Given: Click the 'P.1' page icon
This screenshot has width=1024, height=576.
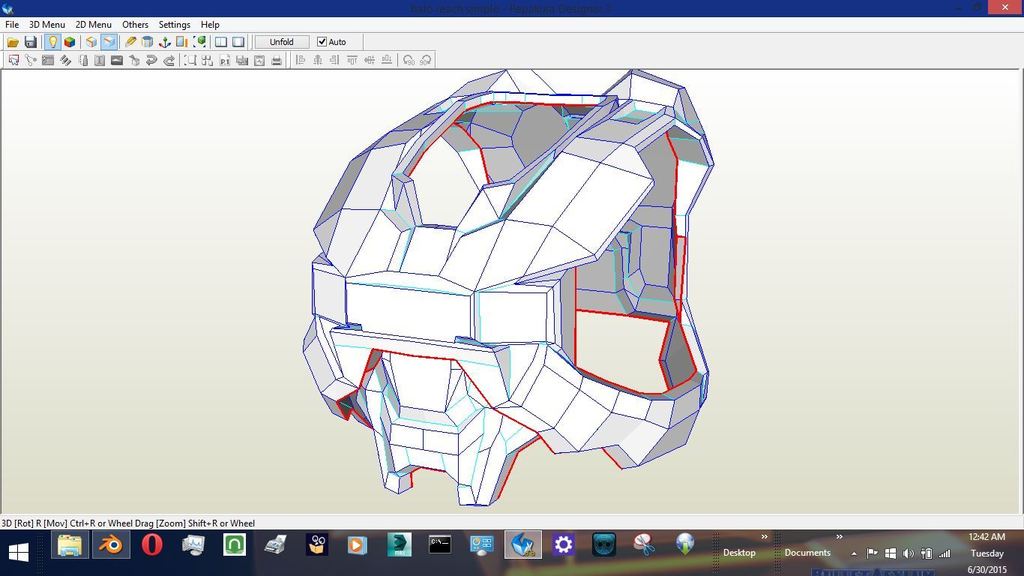Looking at the screenshot, I should [x=225, y=60].
